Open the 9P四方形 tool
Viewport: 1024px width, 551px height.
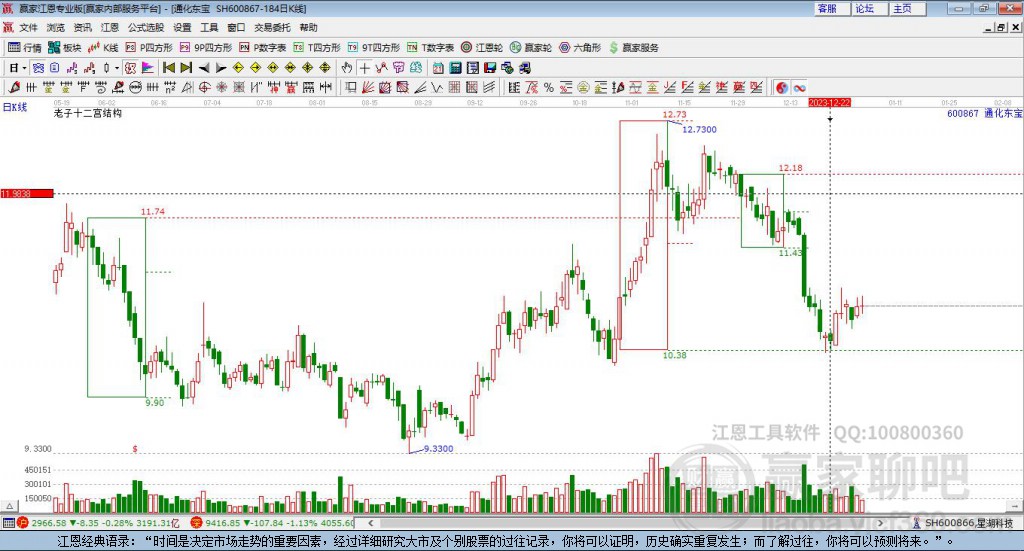(x=206, y=48)
